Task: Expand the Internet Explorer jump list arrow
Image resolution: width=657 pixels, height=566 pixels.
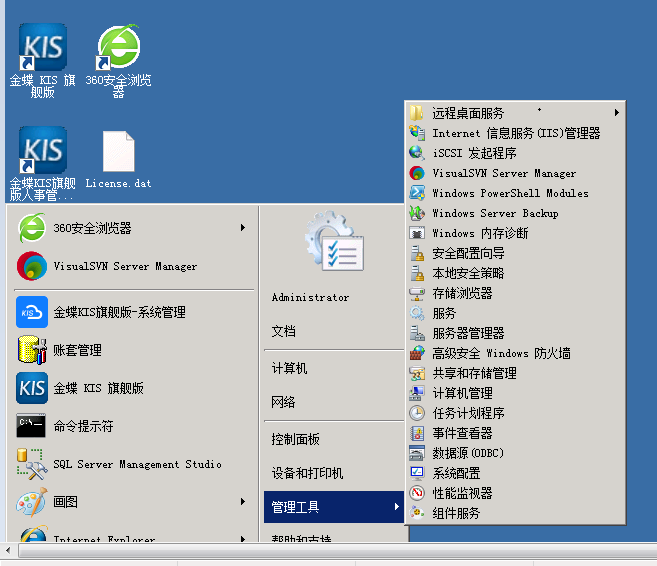Action: (243, 538)
